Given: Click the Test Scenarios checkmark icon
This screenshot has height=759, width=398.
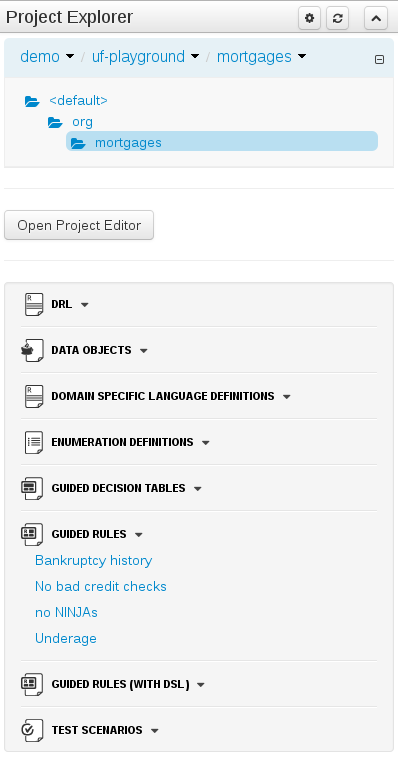Looking at the screenshot, I should pyautogui.click(x=32, y=730).
